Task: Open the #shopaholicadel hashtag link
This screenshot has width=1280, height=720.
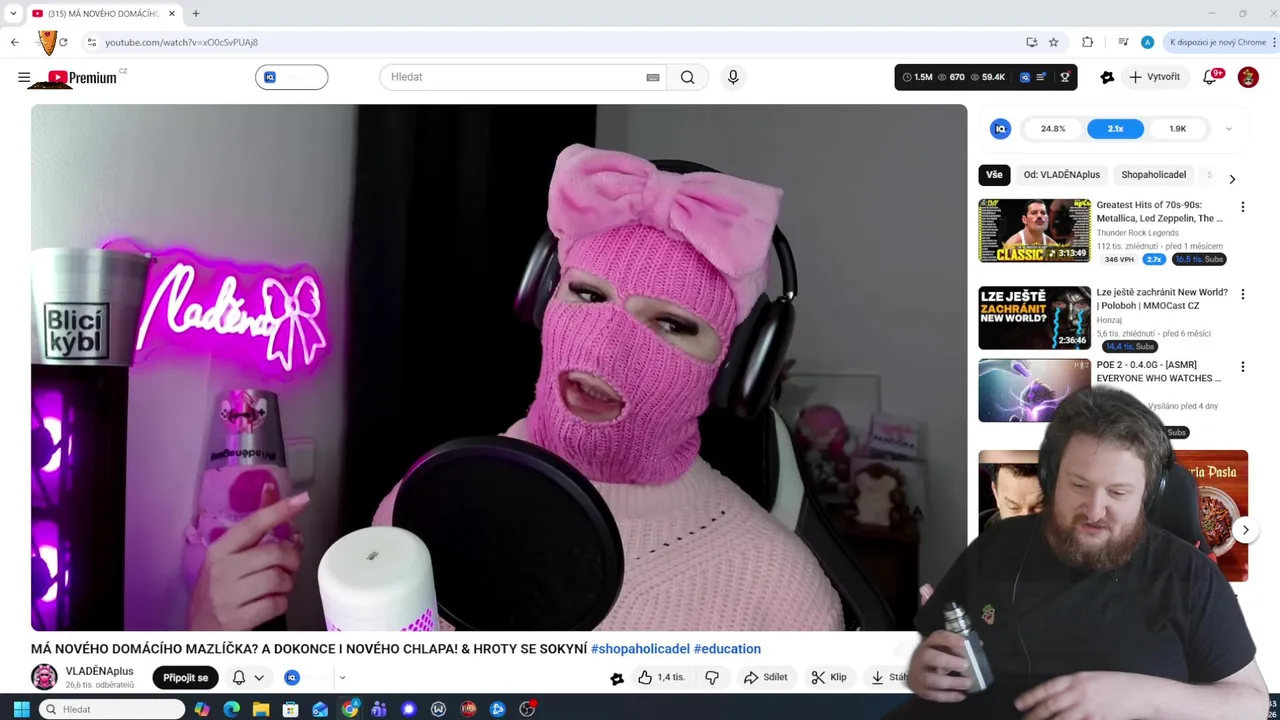Action: 640,648
